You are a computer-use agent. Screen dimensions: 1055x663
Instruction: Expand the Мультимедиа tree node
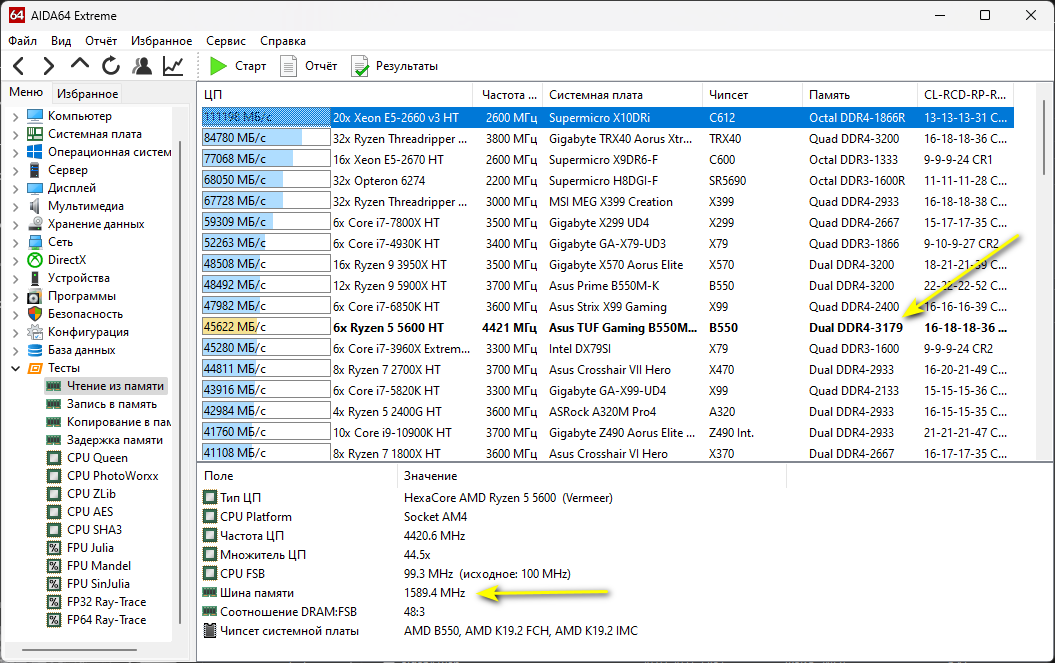click(15, 207)
